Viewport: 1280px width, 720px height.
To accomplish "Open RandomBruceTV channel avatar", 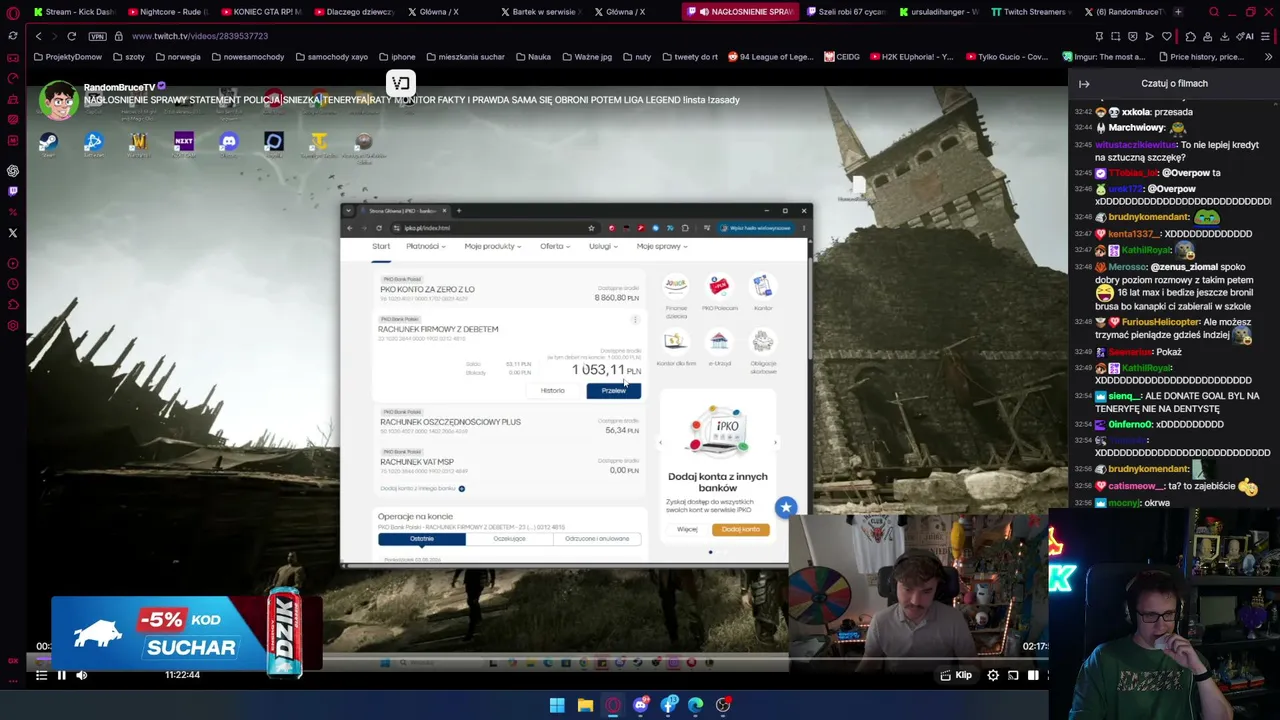I will point(59,101).
